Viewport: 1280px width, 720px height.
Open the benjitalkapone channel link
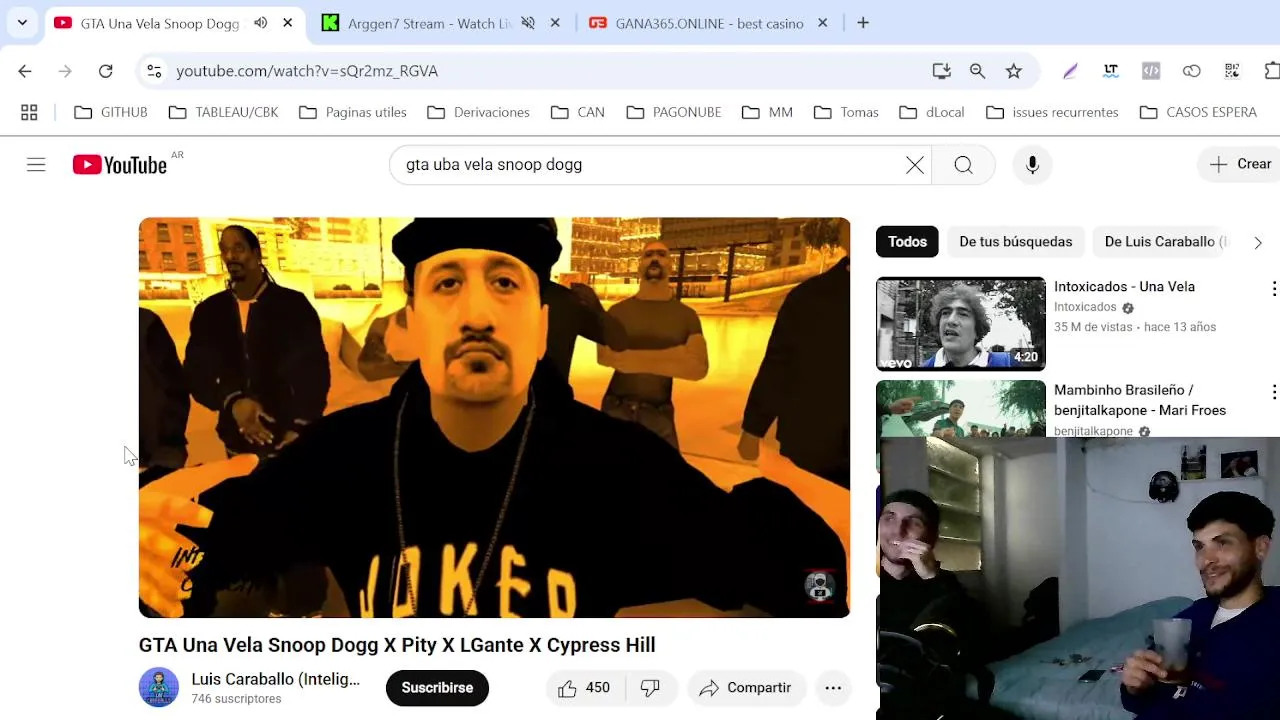[x=1093, y=431]
